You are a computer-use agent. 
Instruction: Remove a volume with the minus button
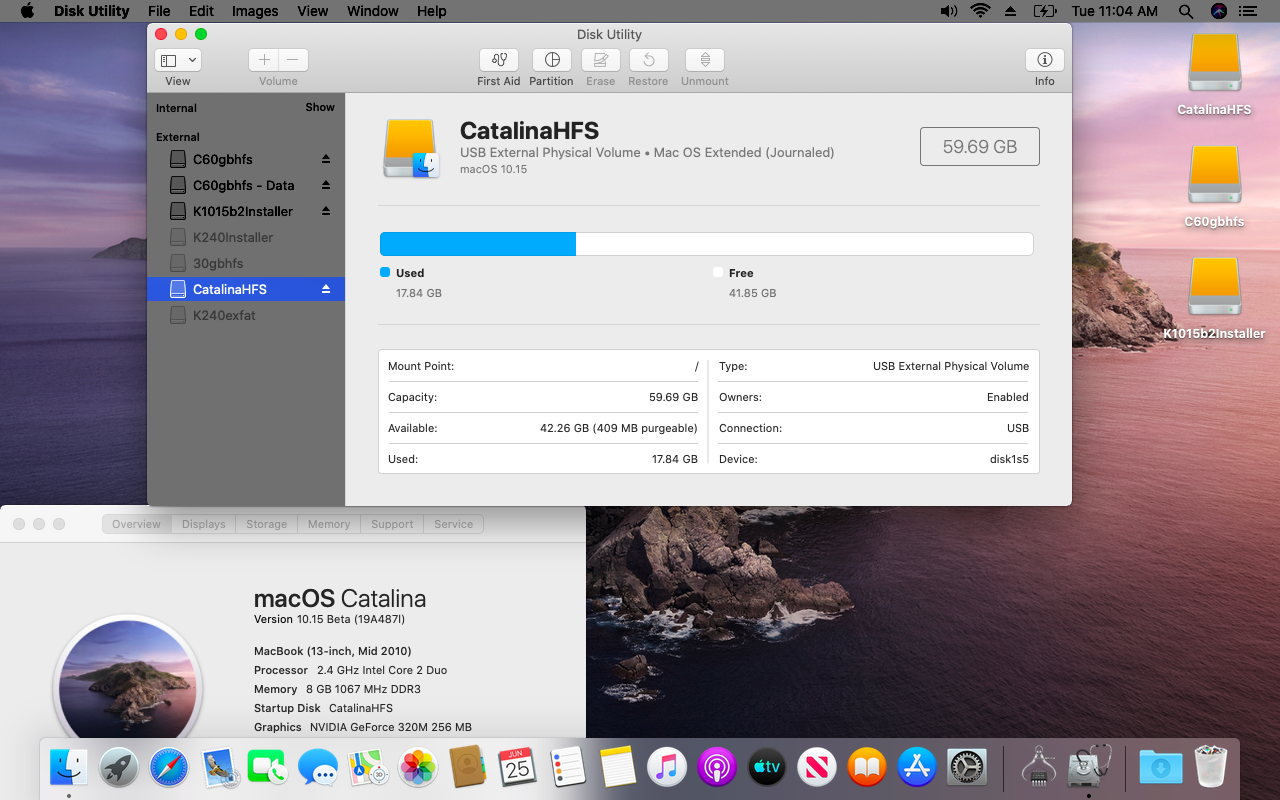click(x=294, y=60)
